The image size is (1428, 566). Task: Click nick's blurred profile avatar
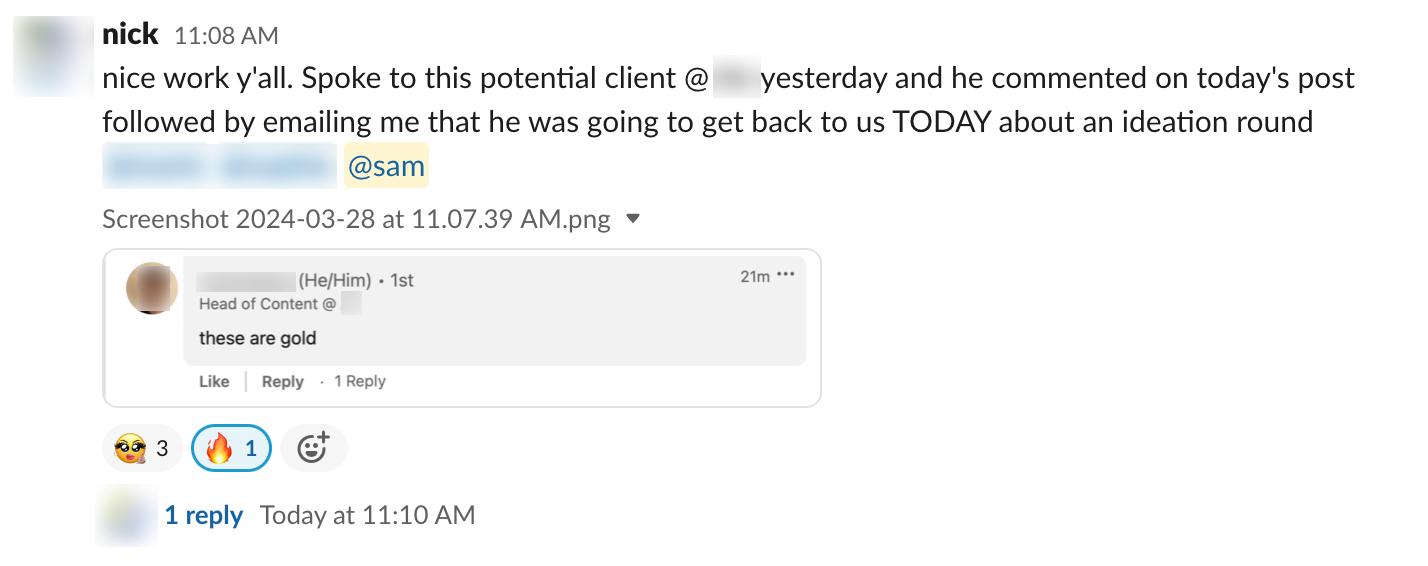tap(53, 57)
